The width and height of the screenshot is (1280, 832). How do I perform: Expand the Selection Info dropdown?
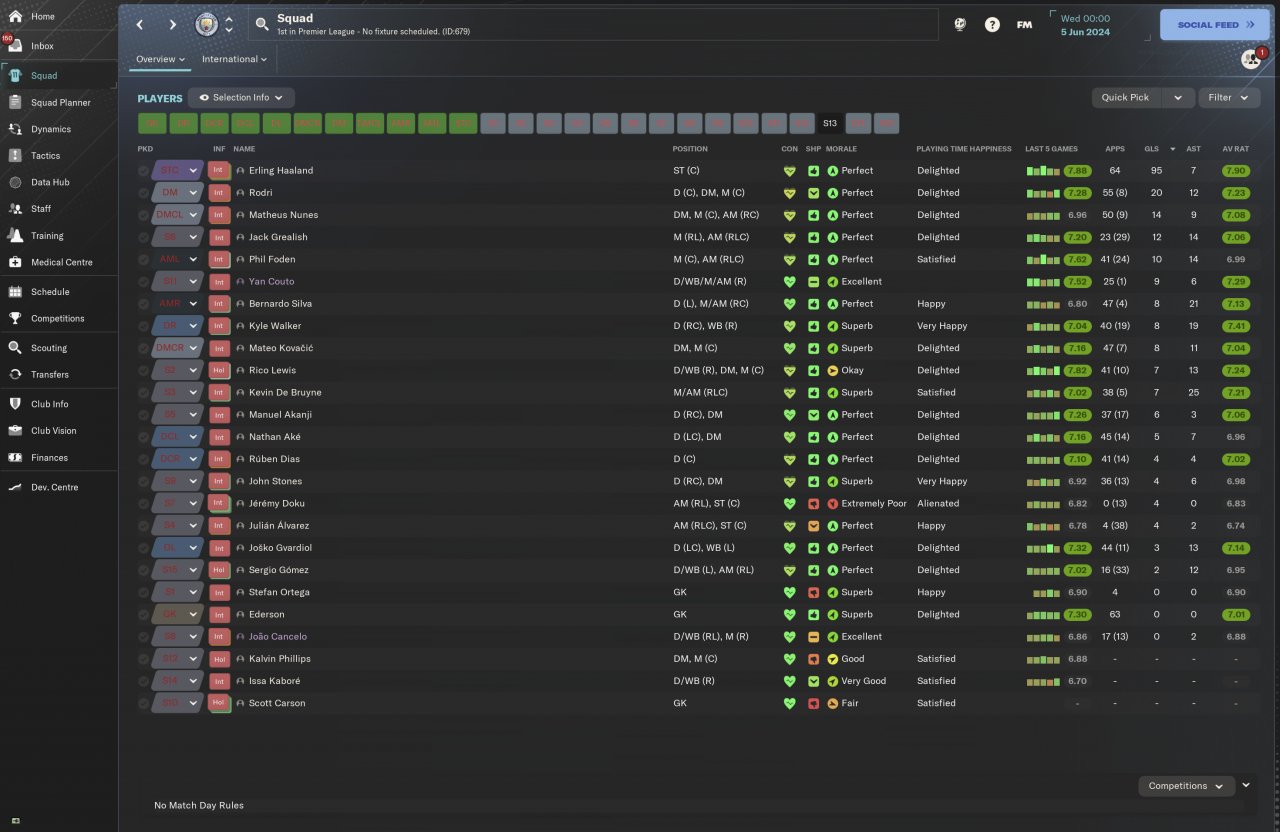click(241, 98)
